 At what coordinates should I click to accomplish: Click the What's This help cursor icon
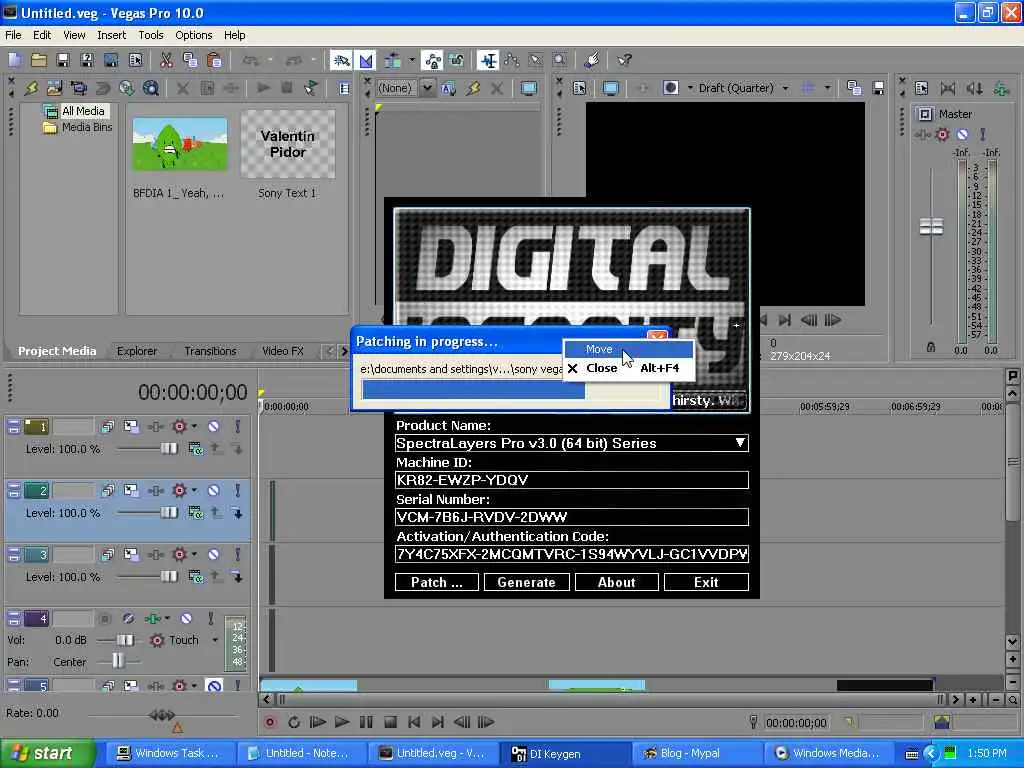[624, 60]
